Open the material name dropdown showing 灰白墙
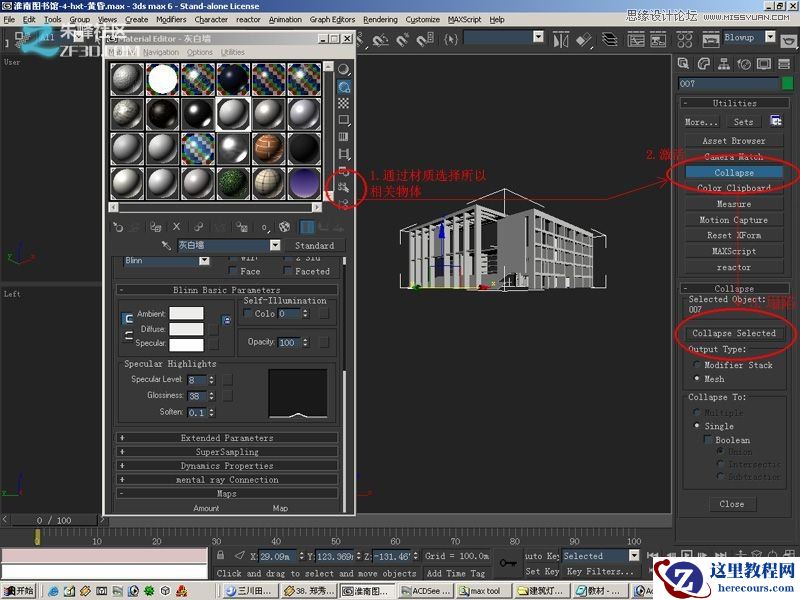Viewport: 800px width, 600px height. click(x=275, y=246)
